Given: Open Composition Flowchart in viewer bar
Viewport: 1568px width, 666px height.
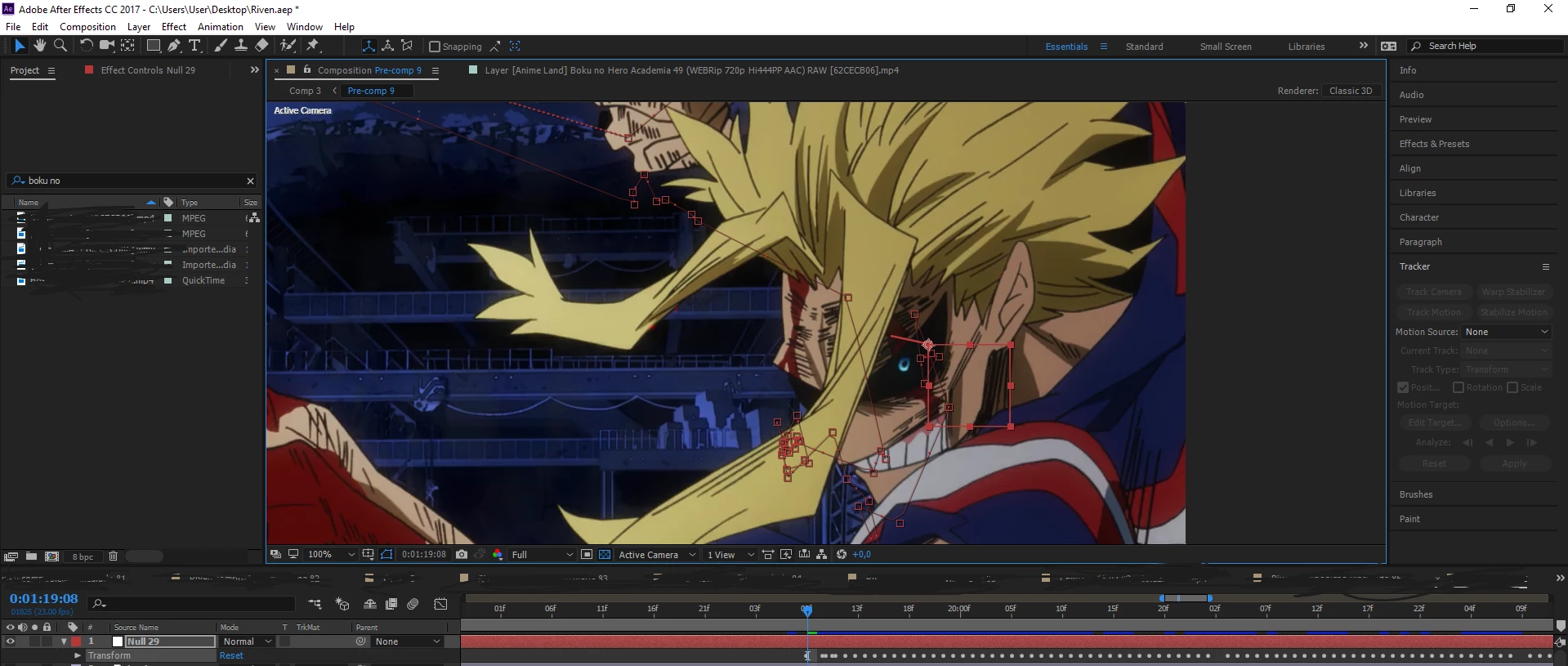Looking at the screenshot, I should pyautogui.click(x=822, y=554).
